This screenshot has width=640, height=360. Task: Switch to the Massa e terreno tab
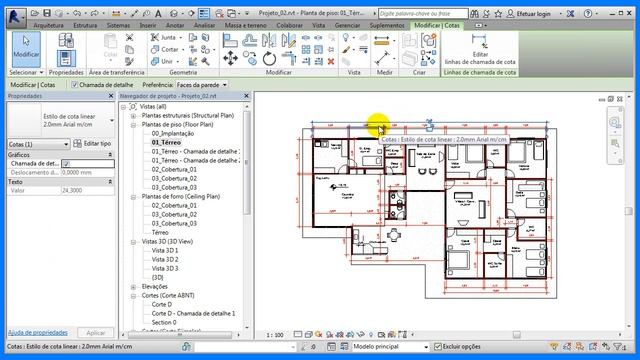tap(245, 25)
